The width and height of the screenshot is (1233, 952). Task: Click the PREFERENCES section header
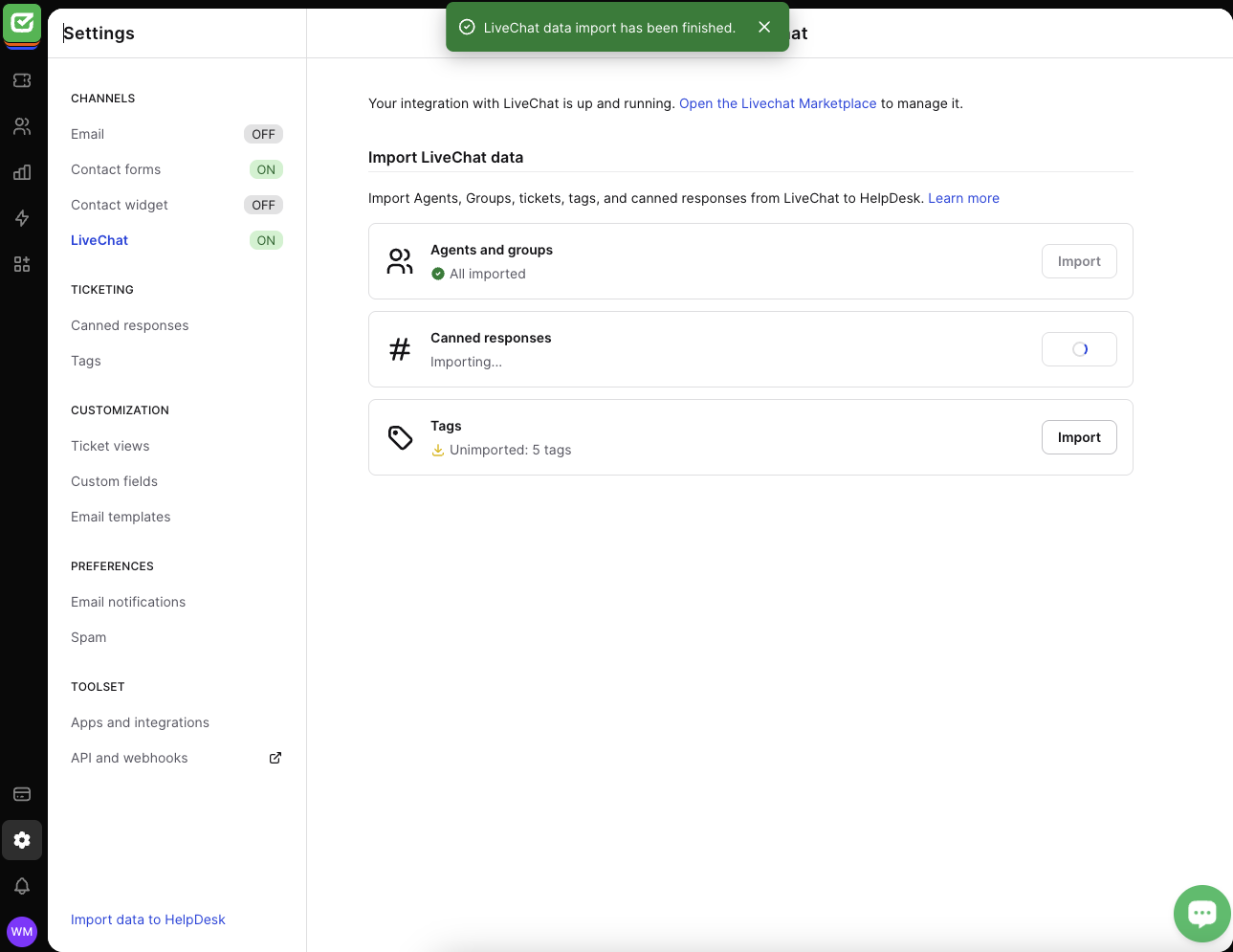[x=112, y=566]
